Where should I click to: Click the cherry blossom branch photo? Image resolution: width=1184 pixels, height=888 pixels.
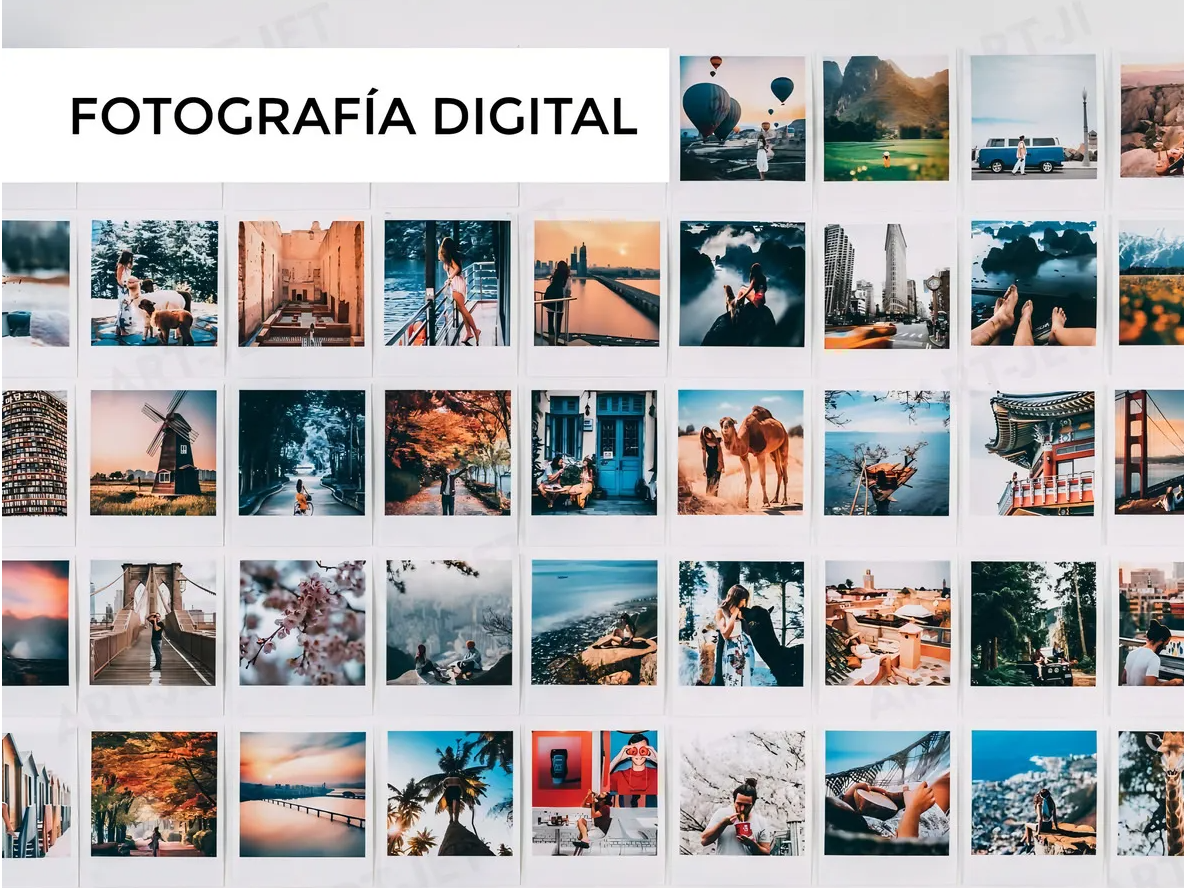pos(302,622)
